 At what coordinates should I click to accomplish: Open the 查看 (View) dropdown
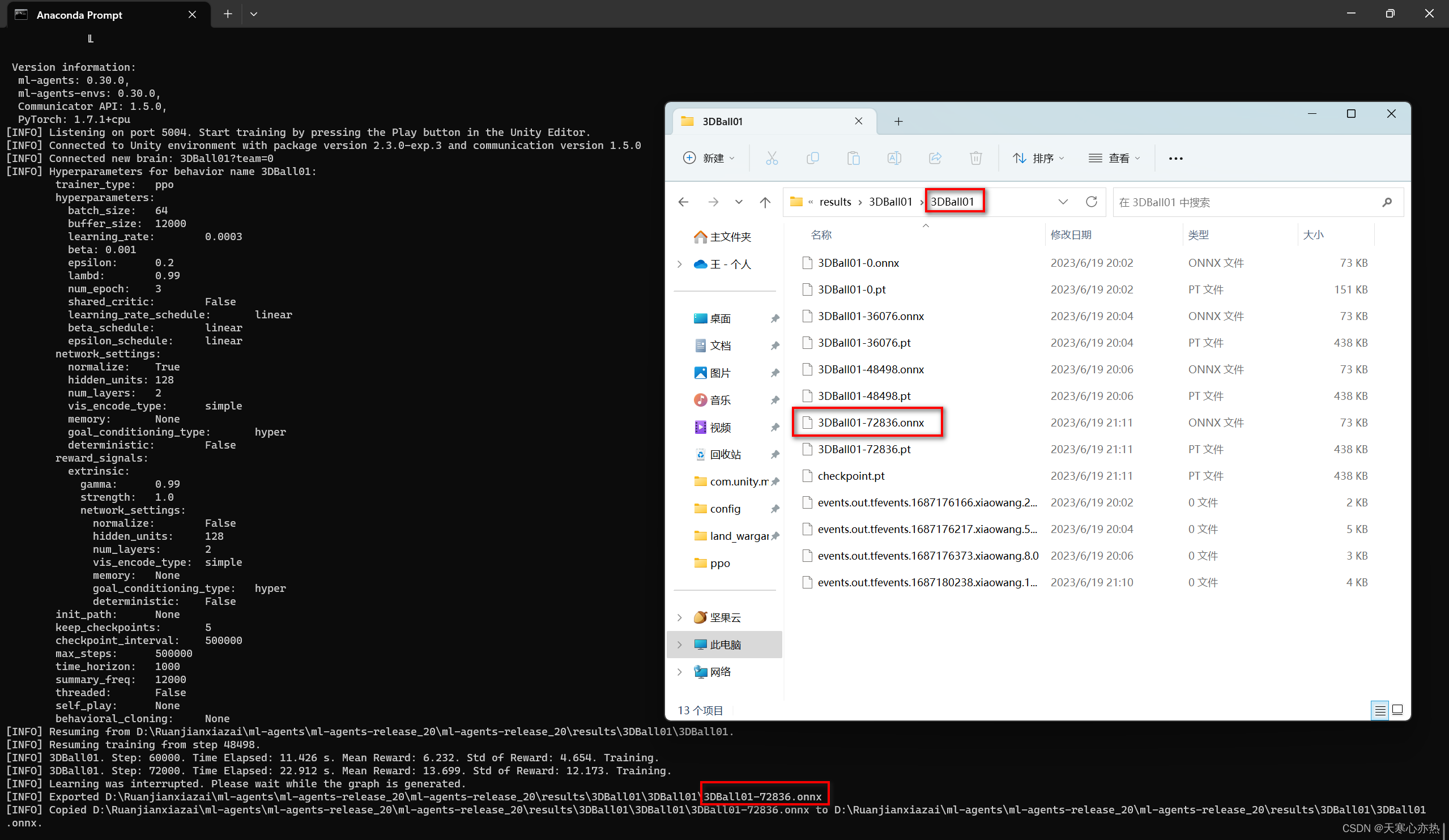pyautogui.click(x=1114, y=158)
